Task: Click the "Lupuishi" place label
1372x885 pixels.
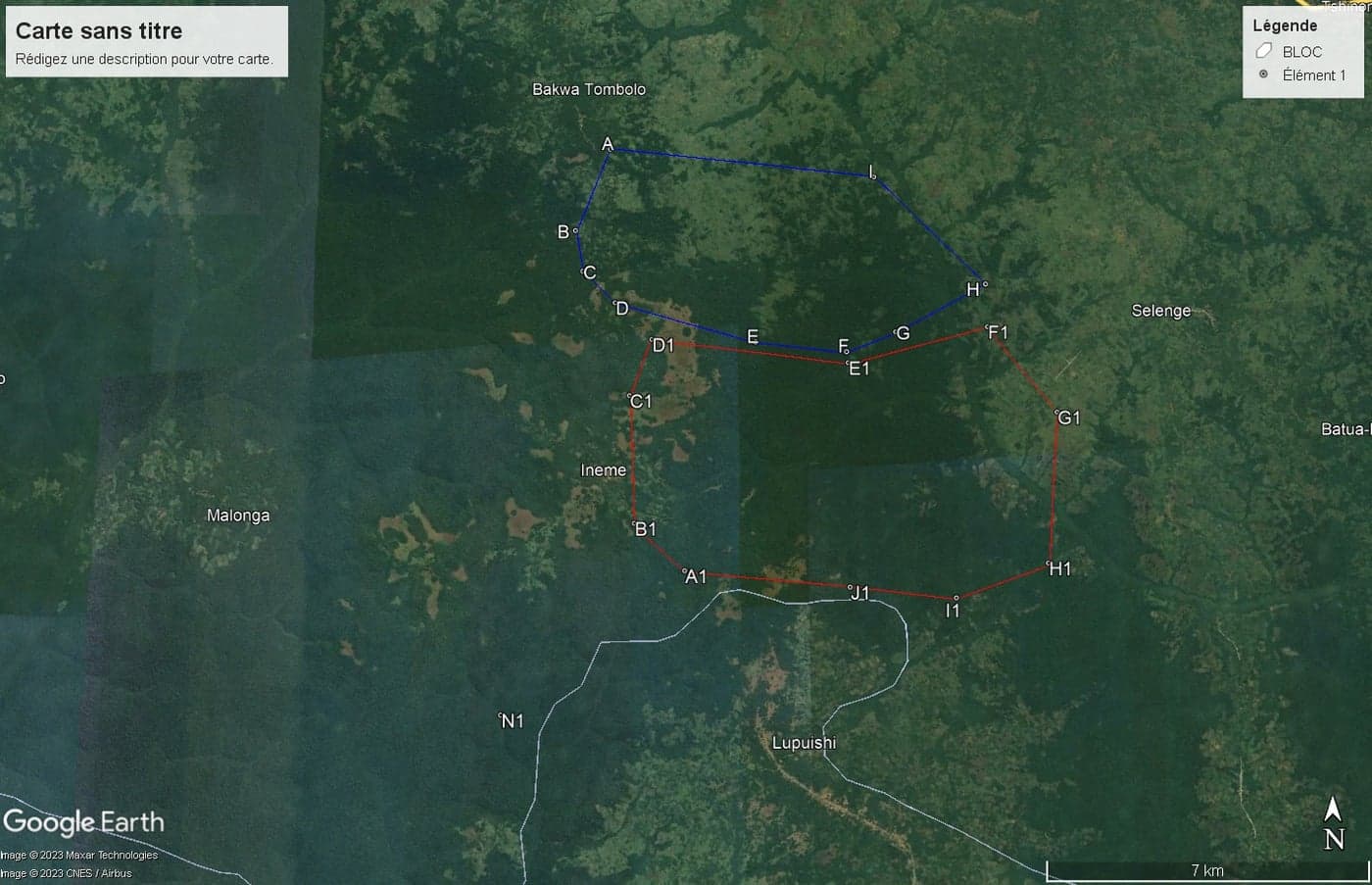Action: [804, 743]
